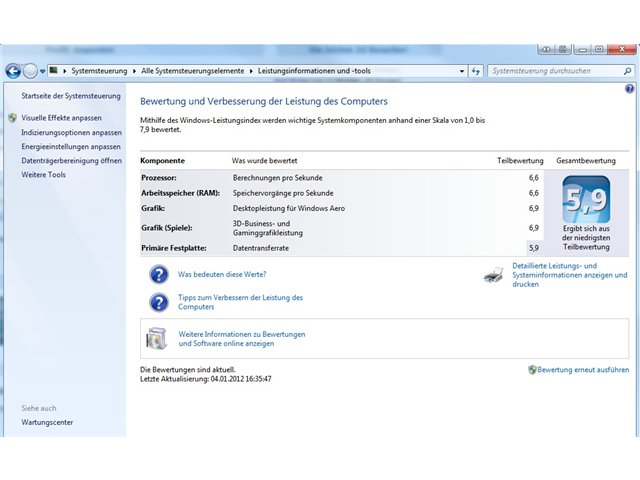
Task: Open Detaillierte Leistungs- und Systeminformationen link
Action: click(x=570, y=275)
